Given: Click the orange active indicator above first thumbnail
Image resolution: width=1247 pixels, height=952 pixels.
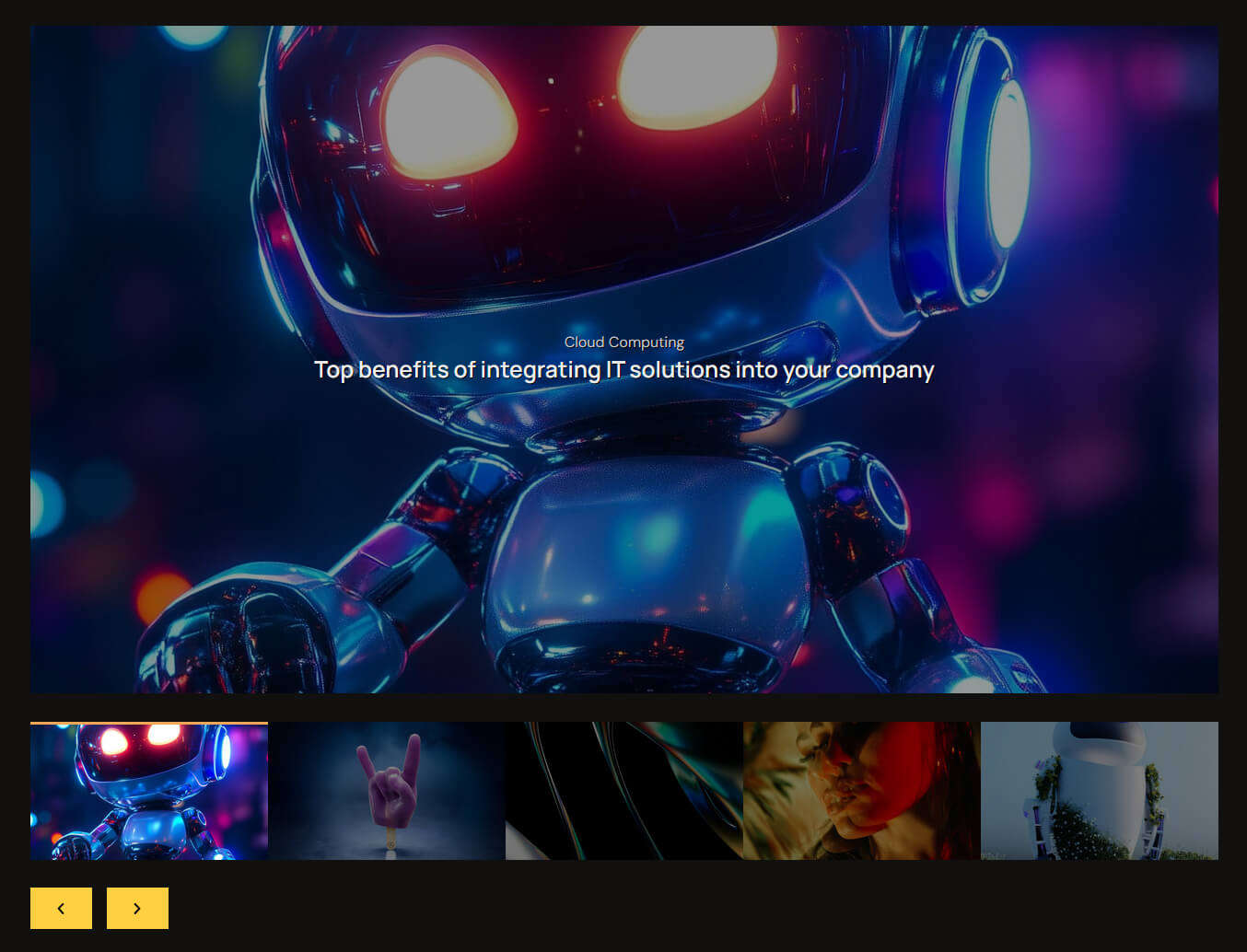Looking at the screenshot, I should click(x=149, y=724).
